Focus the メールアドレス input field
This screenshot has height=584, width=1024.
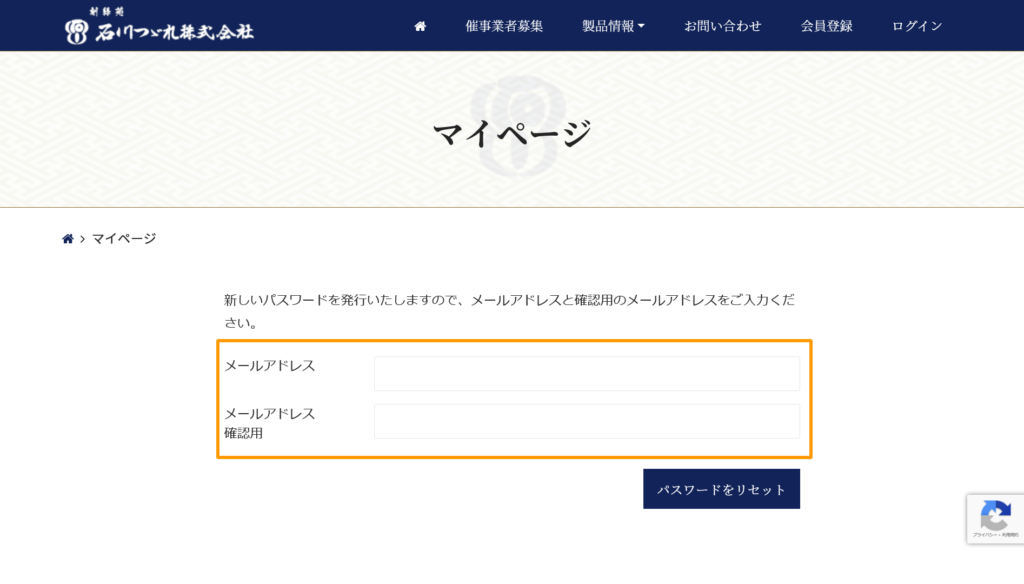(x=586, y=373)
